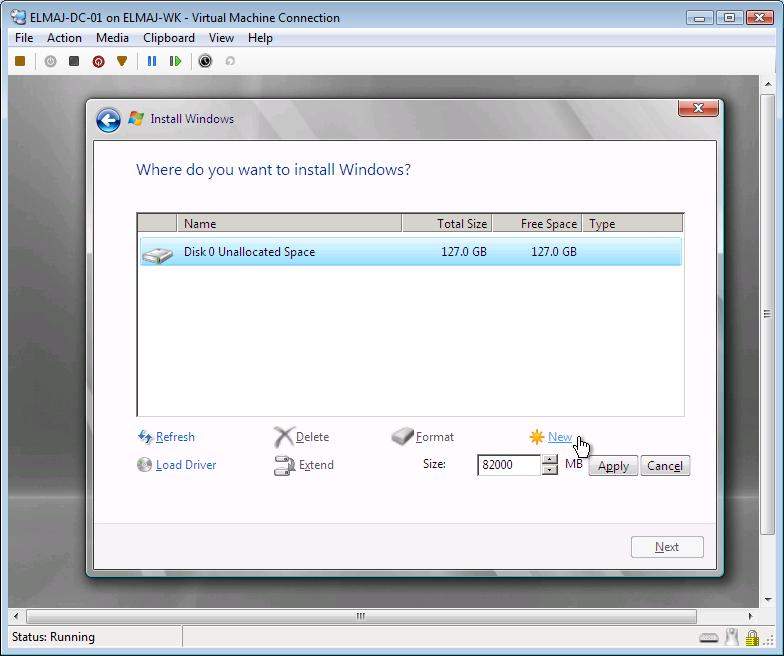Image resolution: width=784 pixels, height=656 pixels.
Task: Click the New partition star icon
Action: tap(536, 436)
